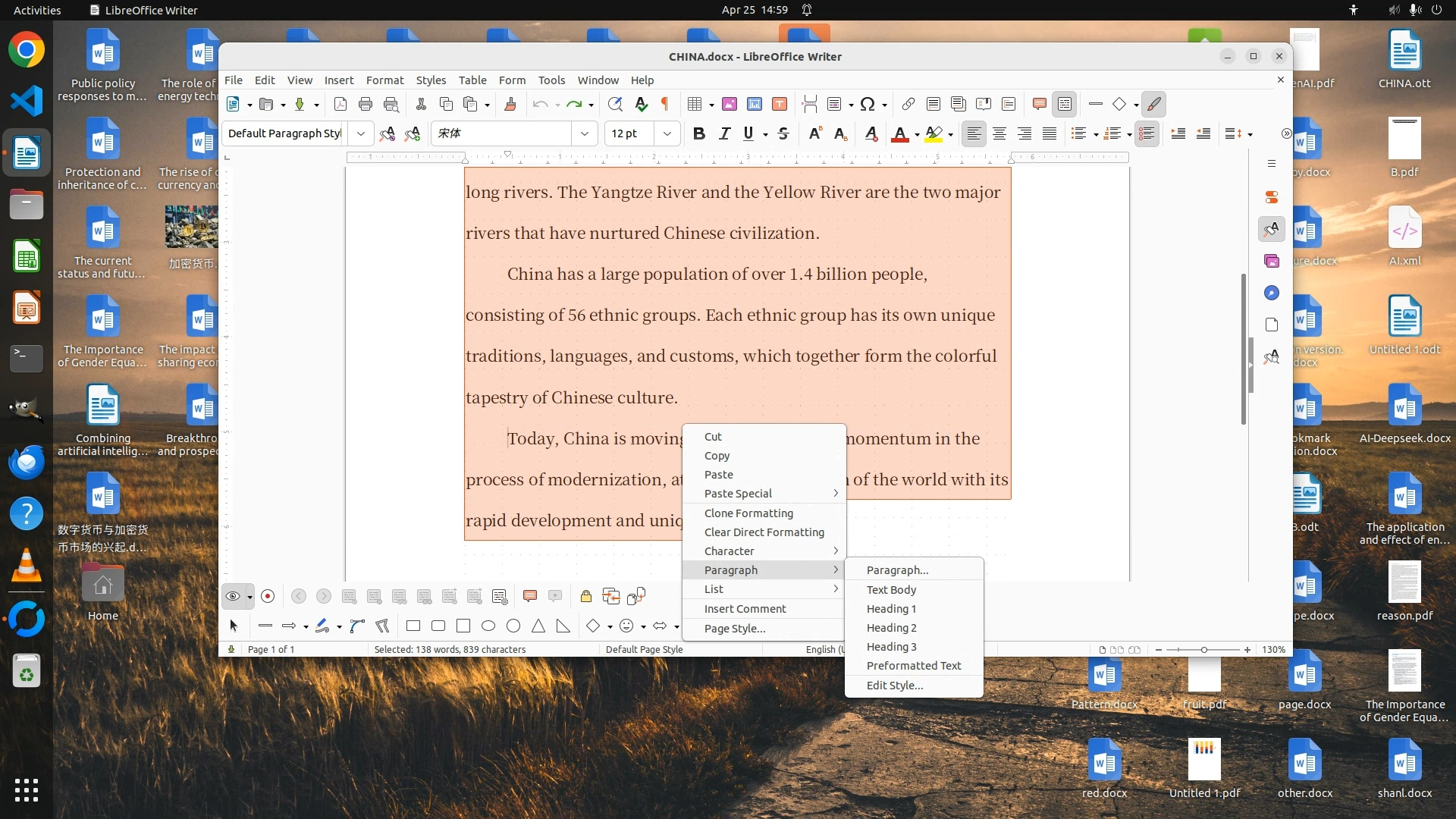The width and height of the screenshot is (1456, 819).
Task: Open the font color dropdown arrow
Action: click(917, 135)
